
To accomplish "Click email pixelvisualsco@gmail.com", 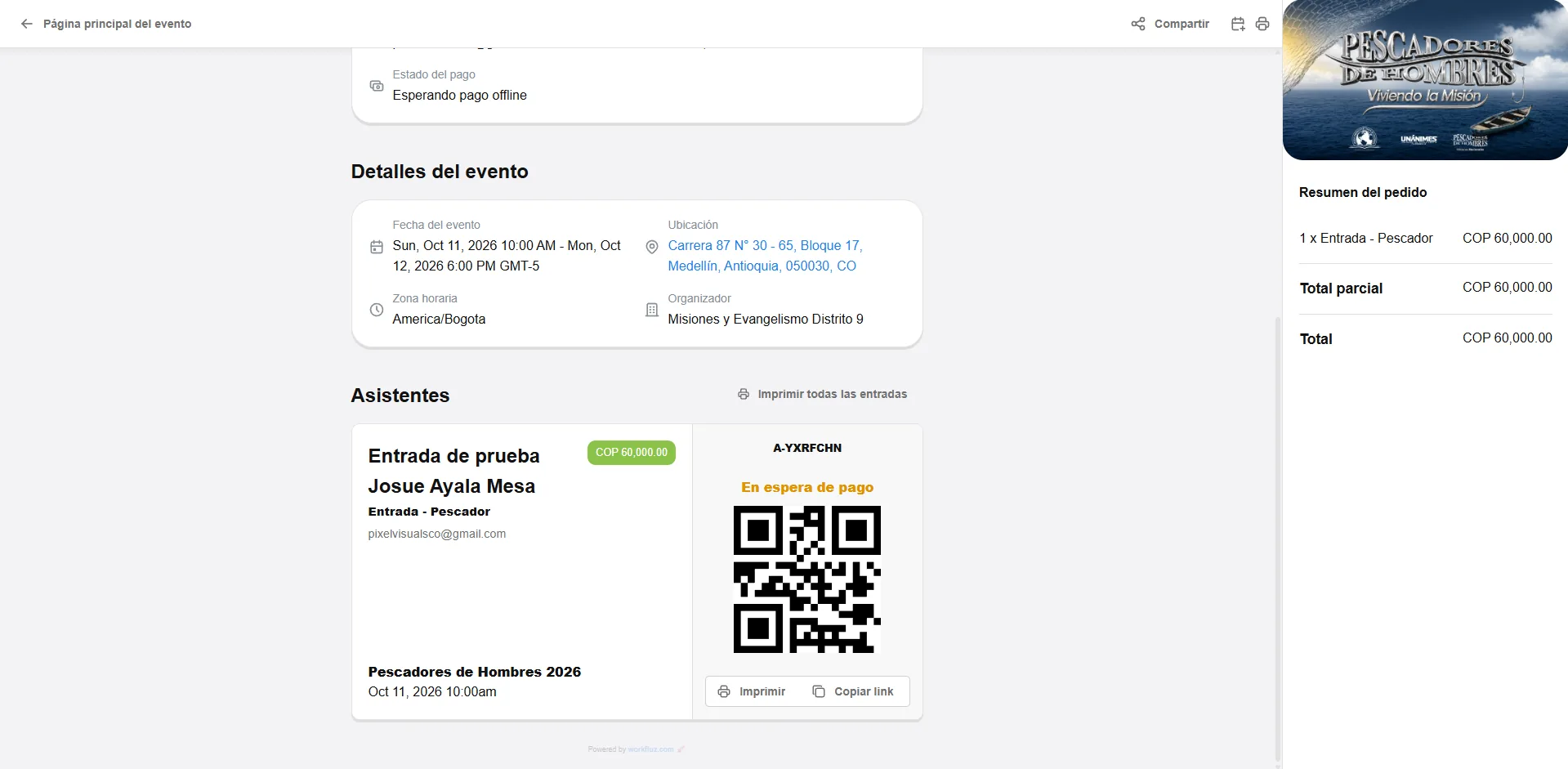I will click(x=437, y=534).
